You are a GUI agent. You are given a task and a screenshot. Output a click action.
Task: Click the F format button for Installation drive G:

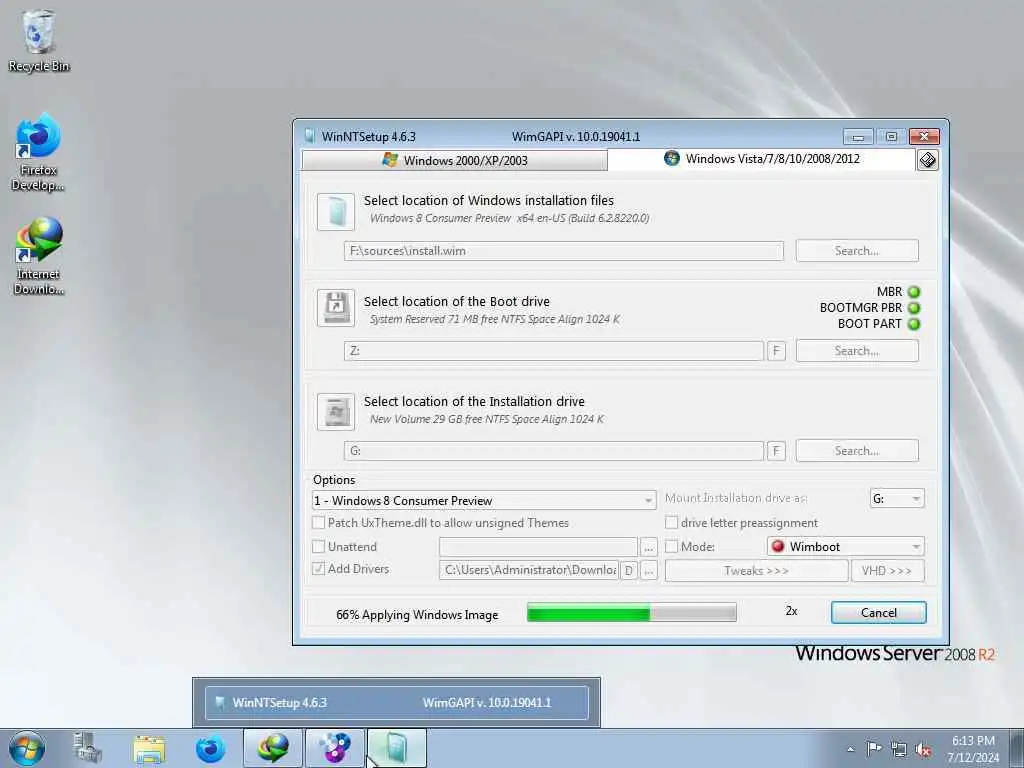click(x=776, y=451)
